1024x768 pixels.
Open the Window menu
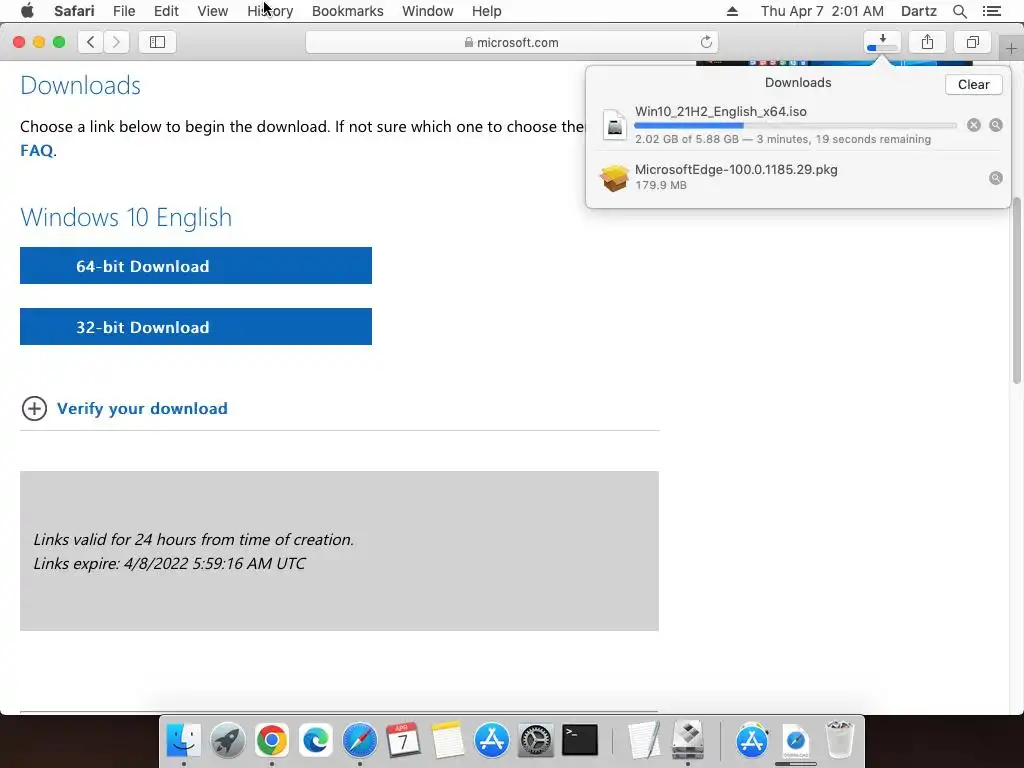428,11
